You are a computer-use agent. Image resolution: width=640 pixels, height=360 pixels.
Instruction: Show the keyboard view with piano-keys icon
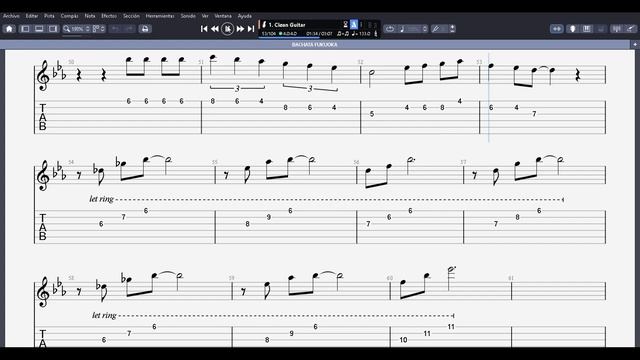point(587,29)
